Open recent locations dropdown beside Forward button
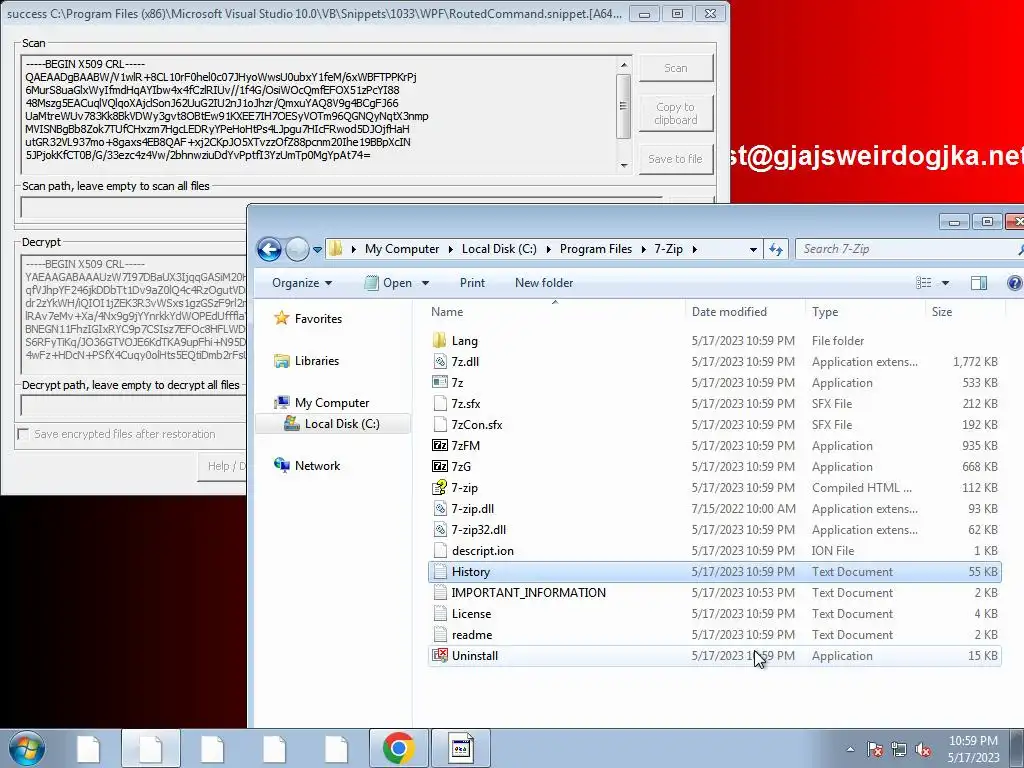This screenshot has width=1024, height=768. click(x=317, y=249)
